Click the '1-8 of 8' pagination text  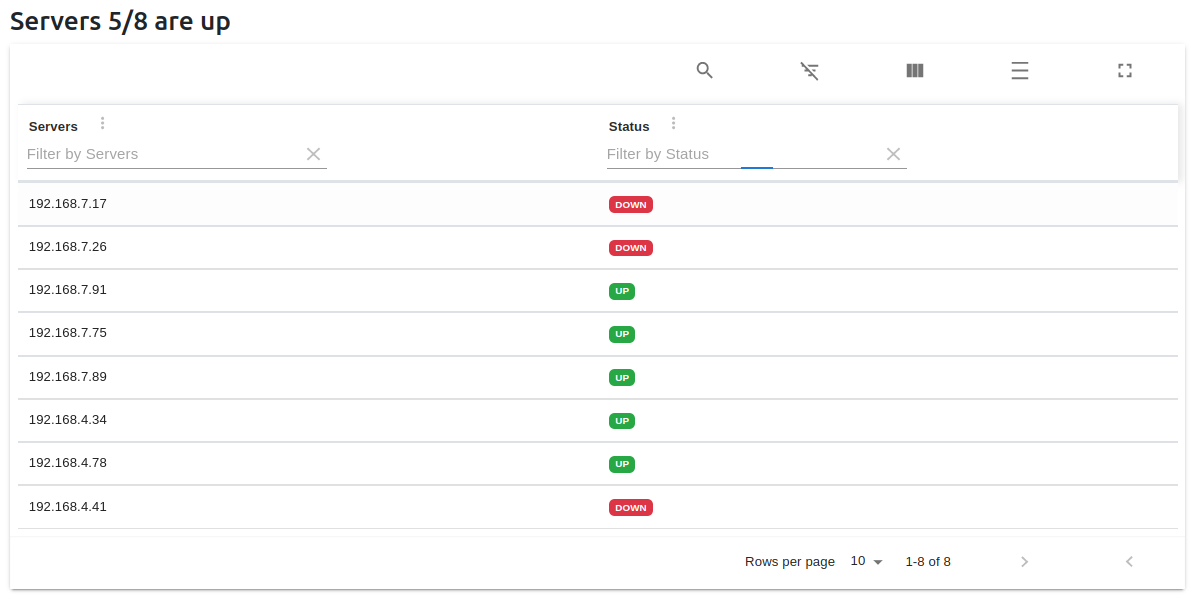[x=928, y=562]
